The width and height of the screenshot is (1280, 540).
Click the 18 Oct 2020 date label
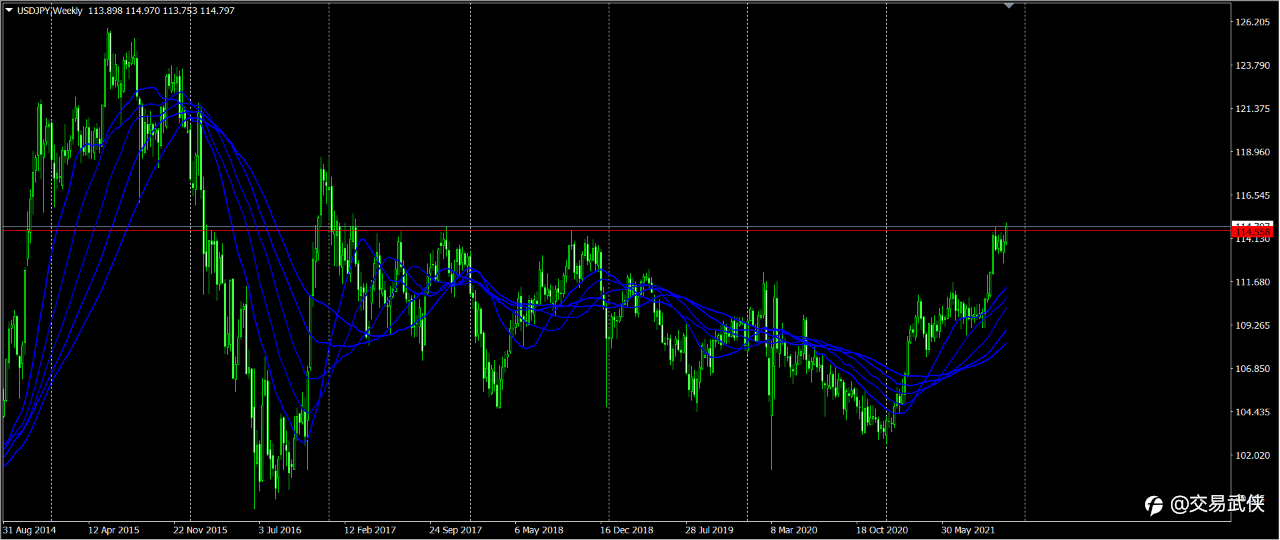point(883,530)
